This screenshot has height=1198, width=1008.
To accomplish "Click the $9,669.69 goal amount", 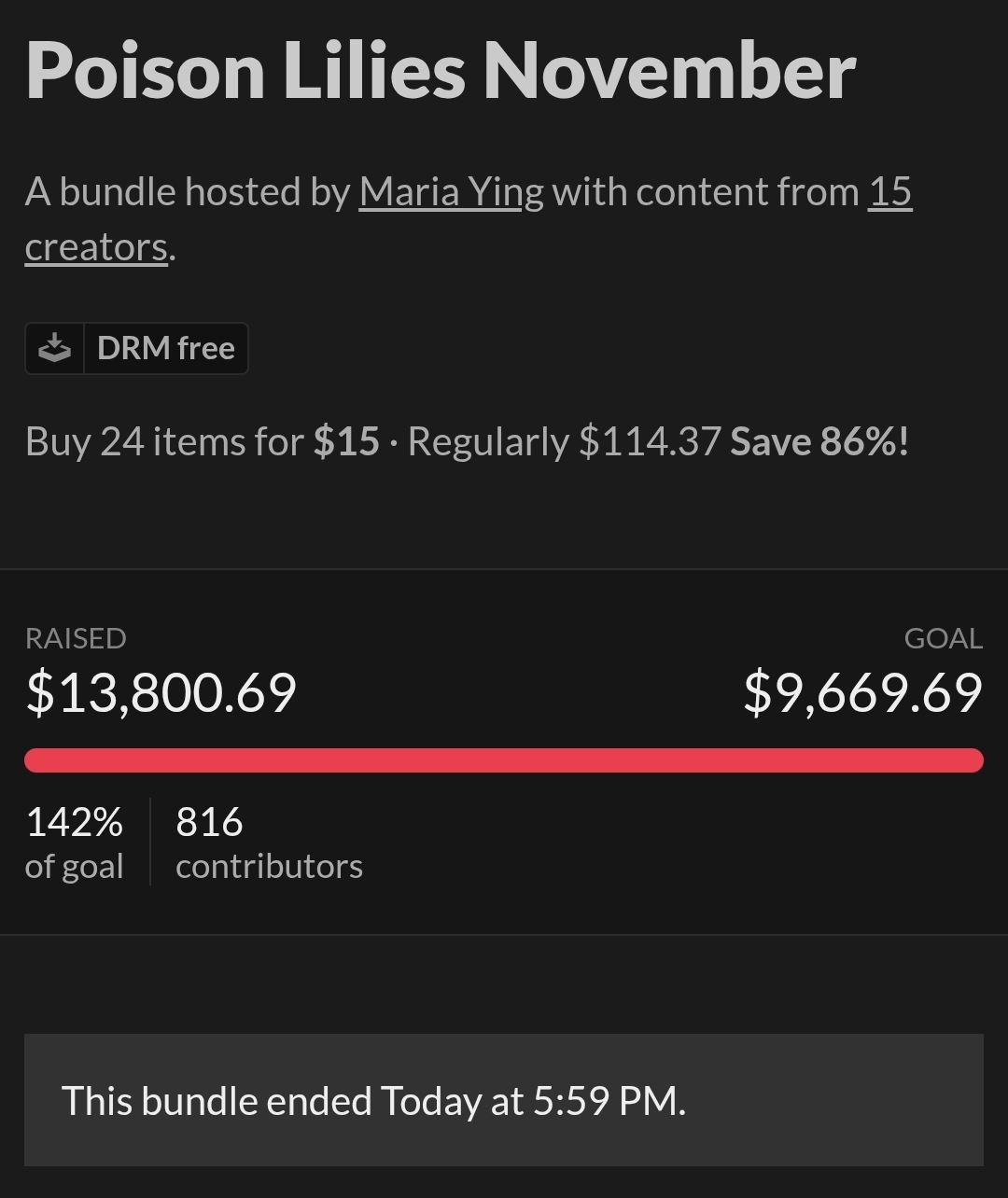I will point(862,693).
